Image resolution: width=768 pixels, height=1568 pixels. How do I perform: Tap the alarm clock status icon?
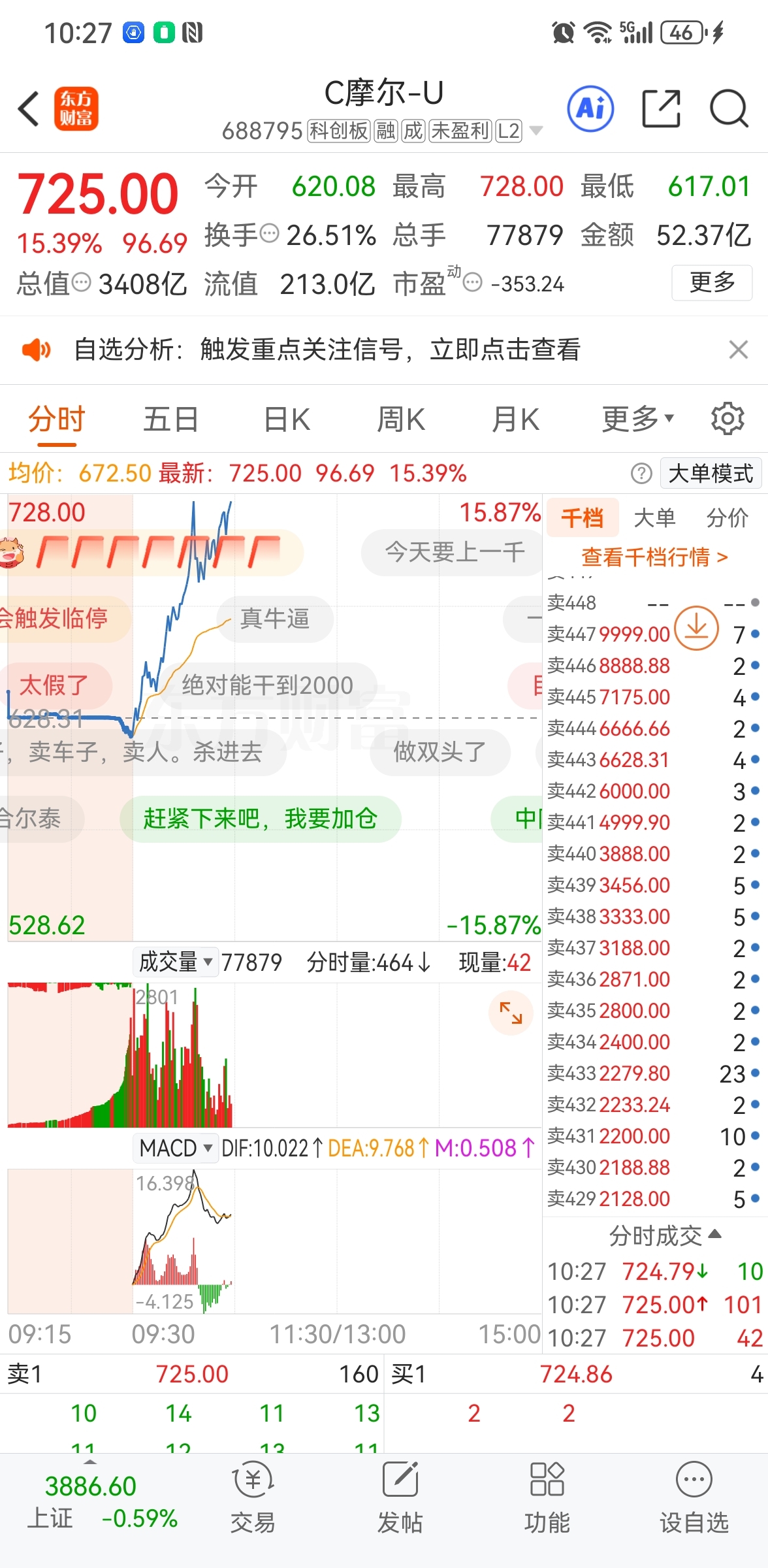563,32
